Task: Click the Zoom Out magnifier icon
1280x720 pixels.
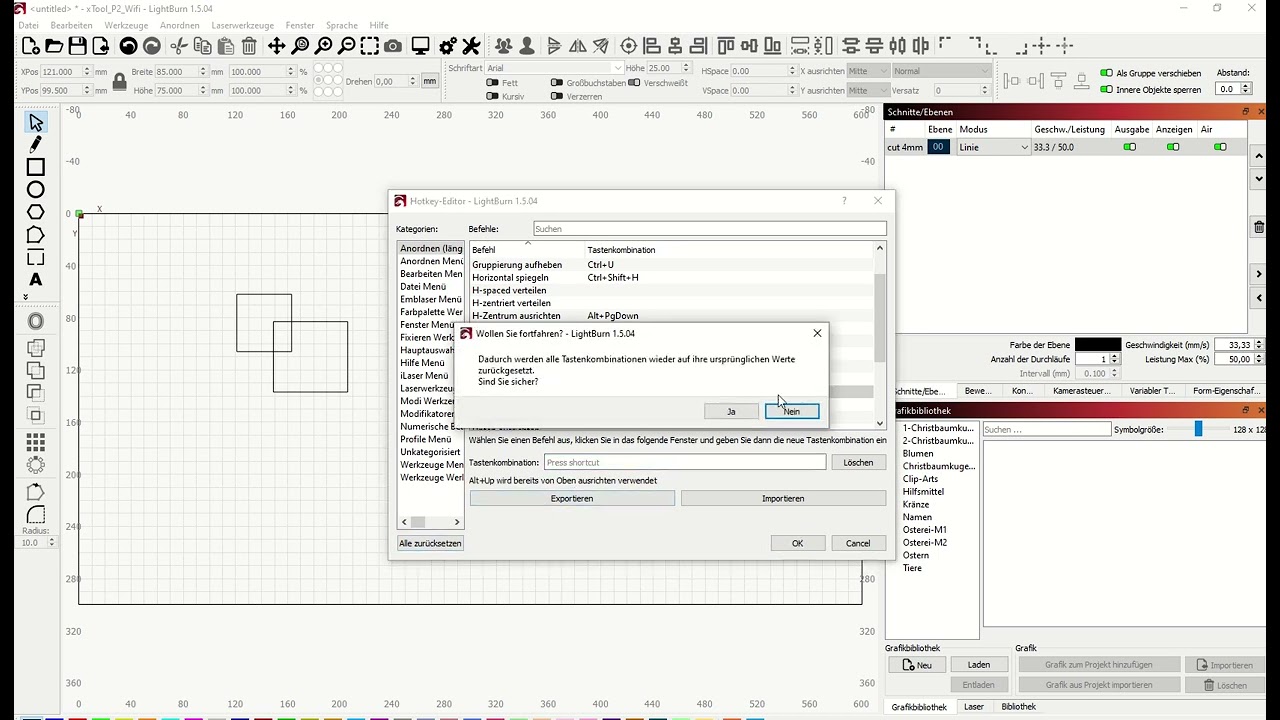Action: [x=346, y=46]
